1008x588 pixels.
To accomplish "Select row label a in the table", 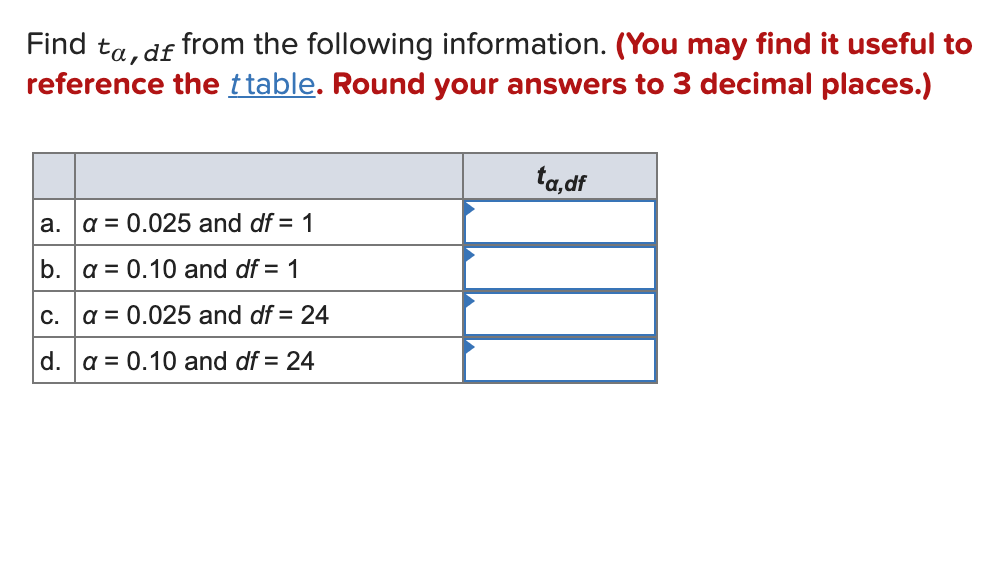I will click(x=53, y=222).
